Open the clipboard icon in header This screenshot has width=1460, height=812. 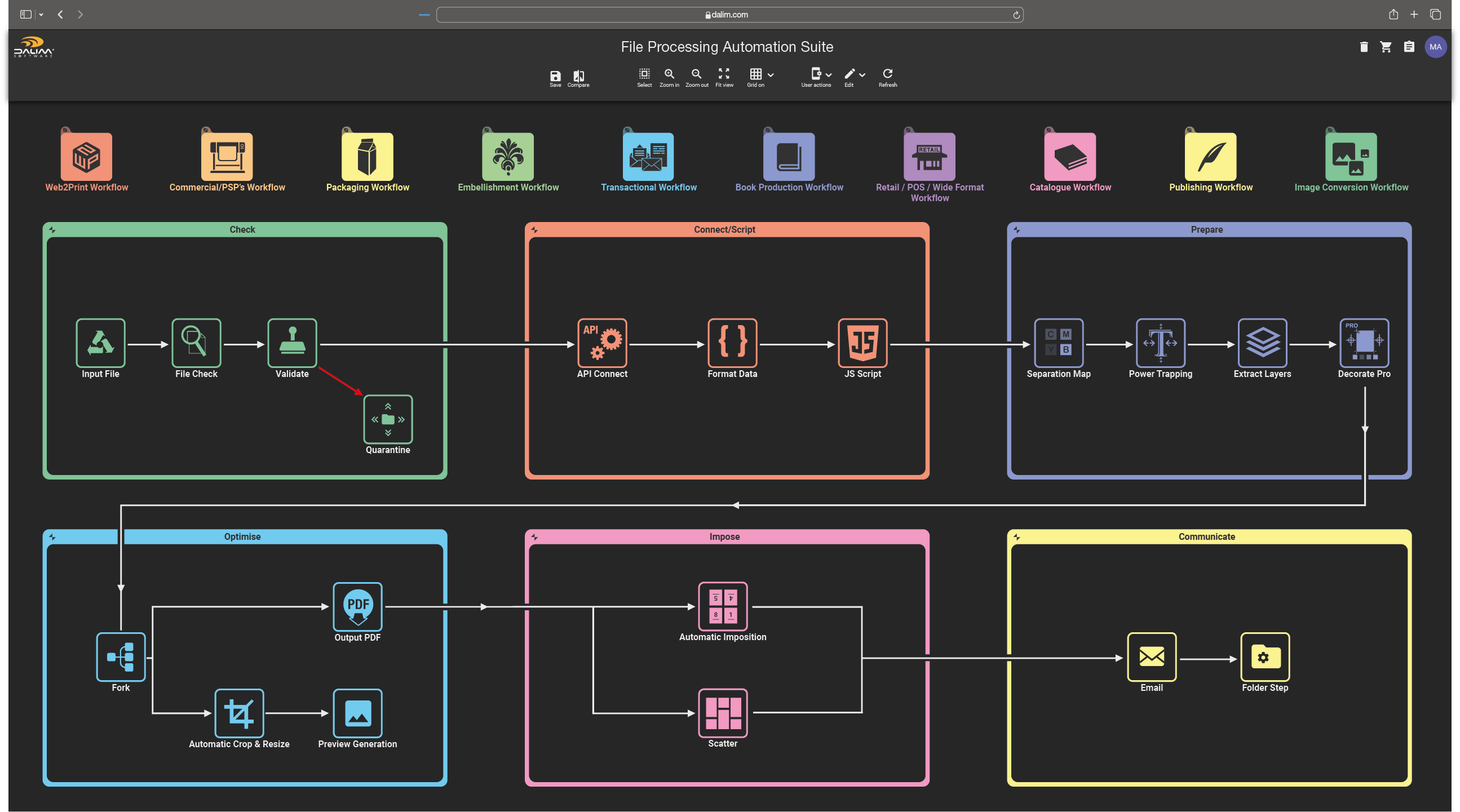[x=1409, y=47]
